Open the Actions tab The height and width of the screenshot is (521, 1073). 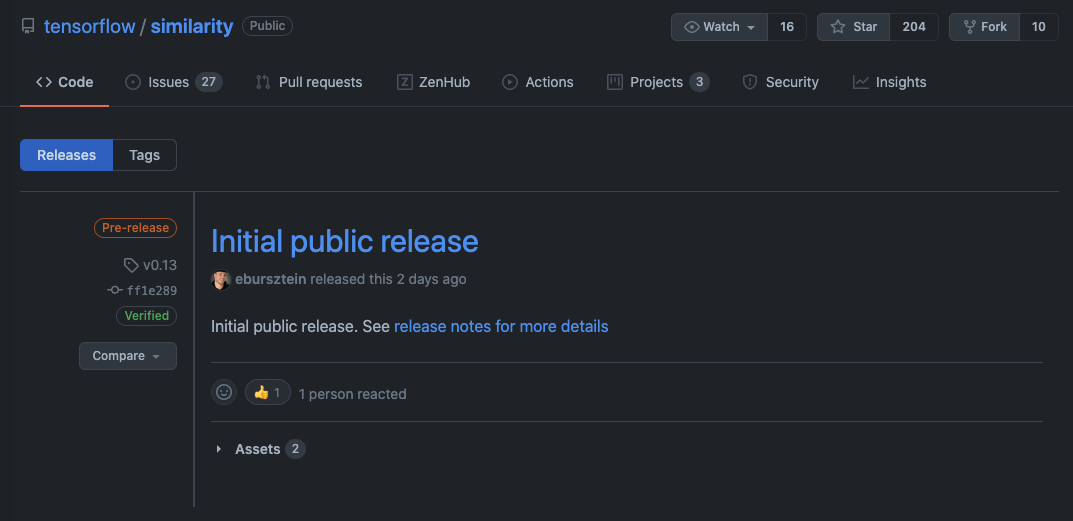click(x=538, y=82)
